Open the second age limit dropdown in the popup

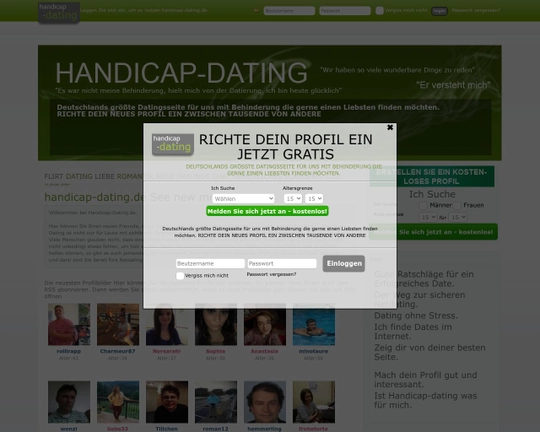tap(314, 199)
